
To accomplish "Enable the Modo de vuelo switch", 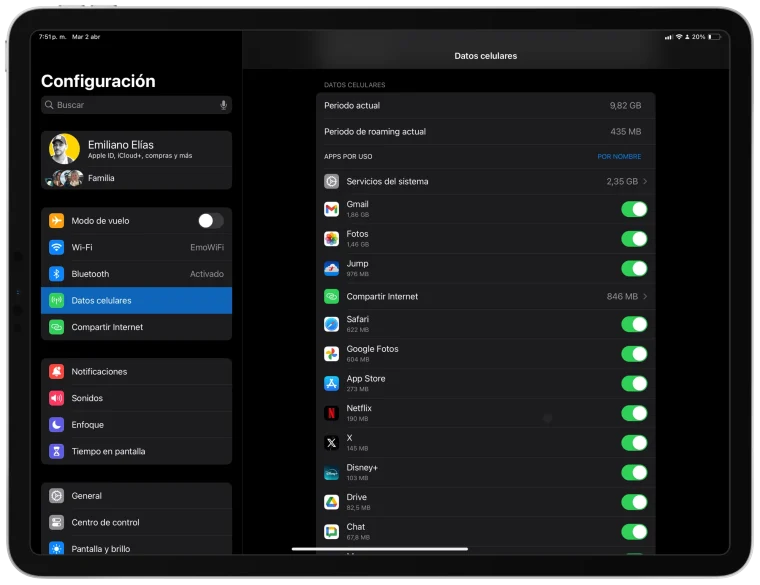I will 211,221.
